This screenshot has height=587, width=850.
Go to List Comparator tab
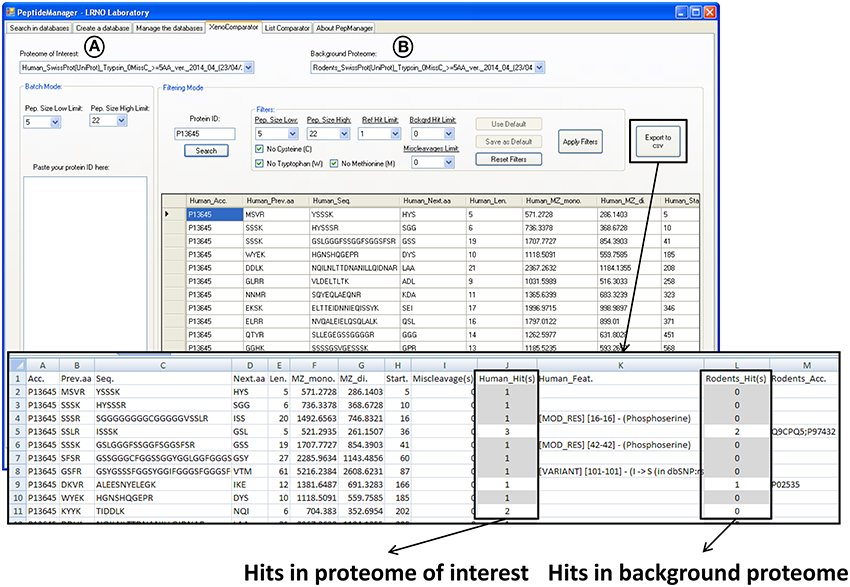pos(287,28)
